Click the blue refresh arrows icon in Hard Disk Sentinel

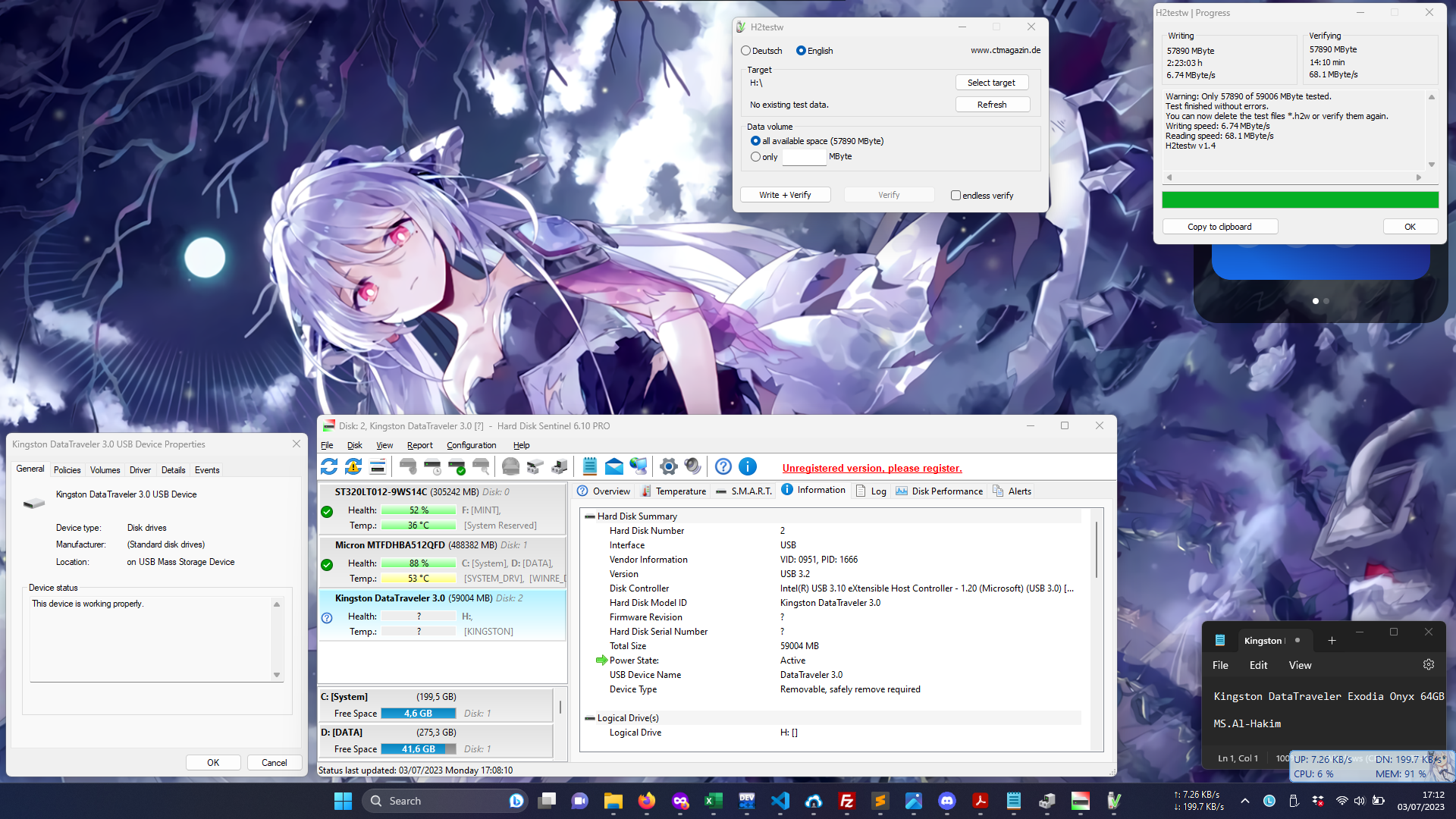[x=329, y=466]
